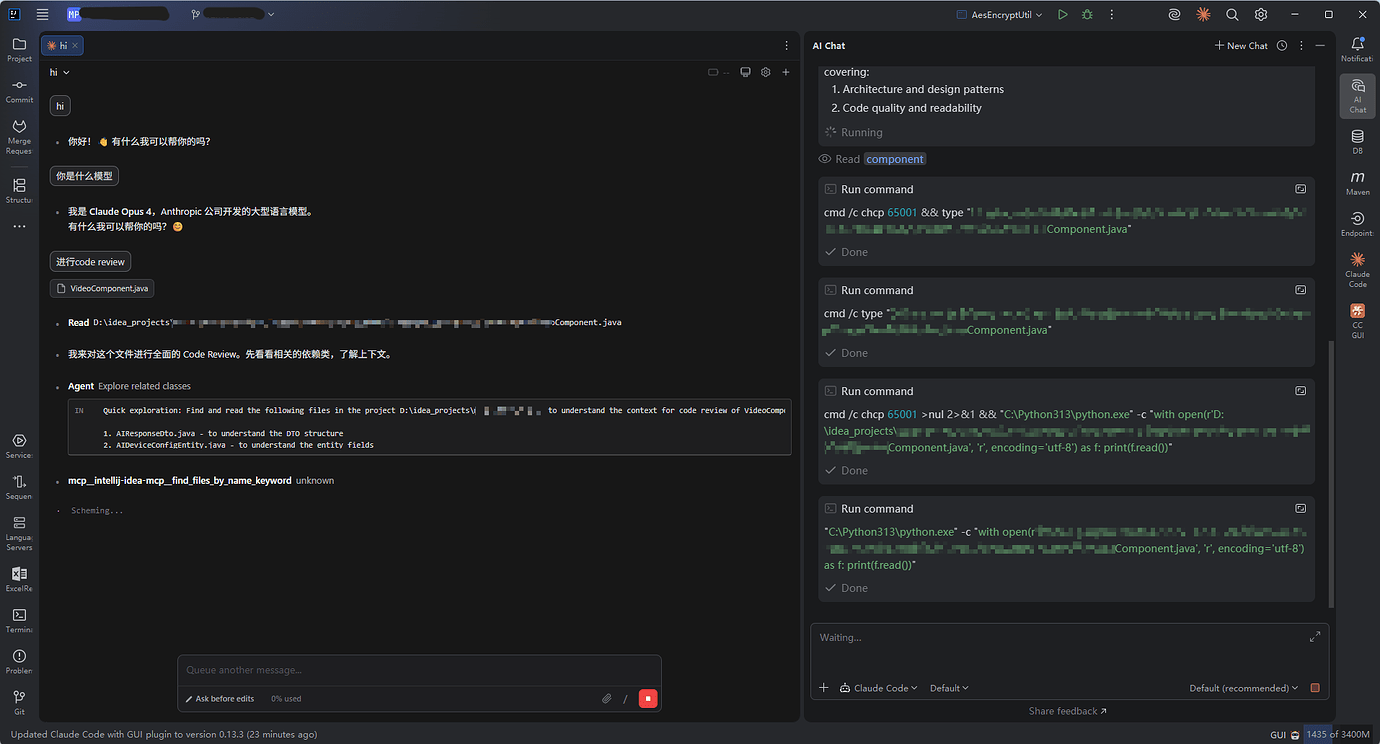Show the Structure tool window
Image resolution: width=1380 pixels, height=744 pixels.
(19, 191)
